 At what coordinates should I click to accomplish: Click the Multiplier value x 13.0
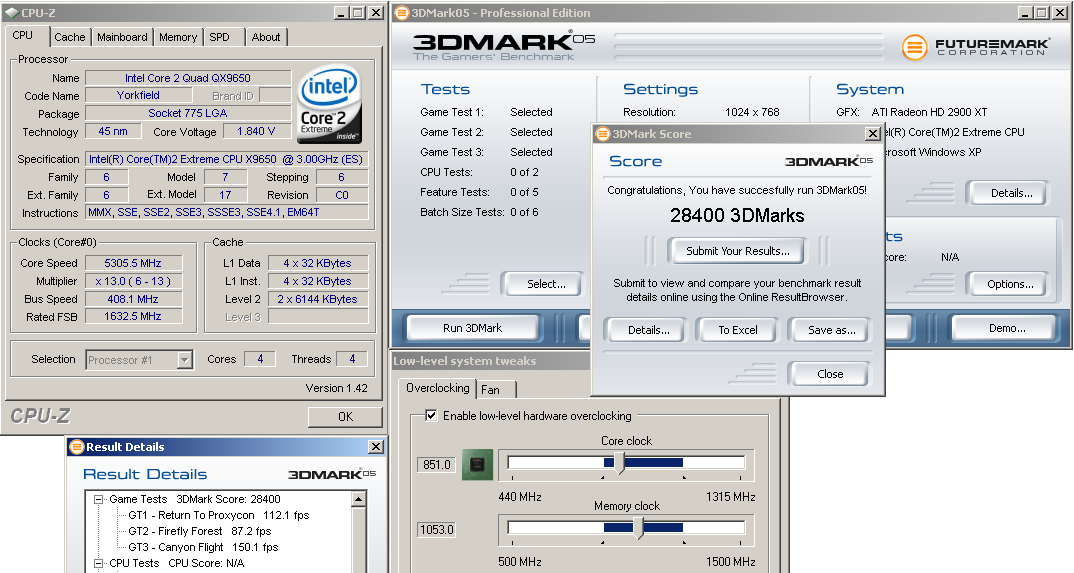tap(133, 281)
